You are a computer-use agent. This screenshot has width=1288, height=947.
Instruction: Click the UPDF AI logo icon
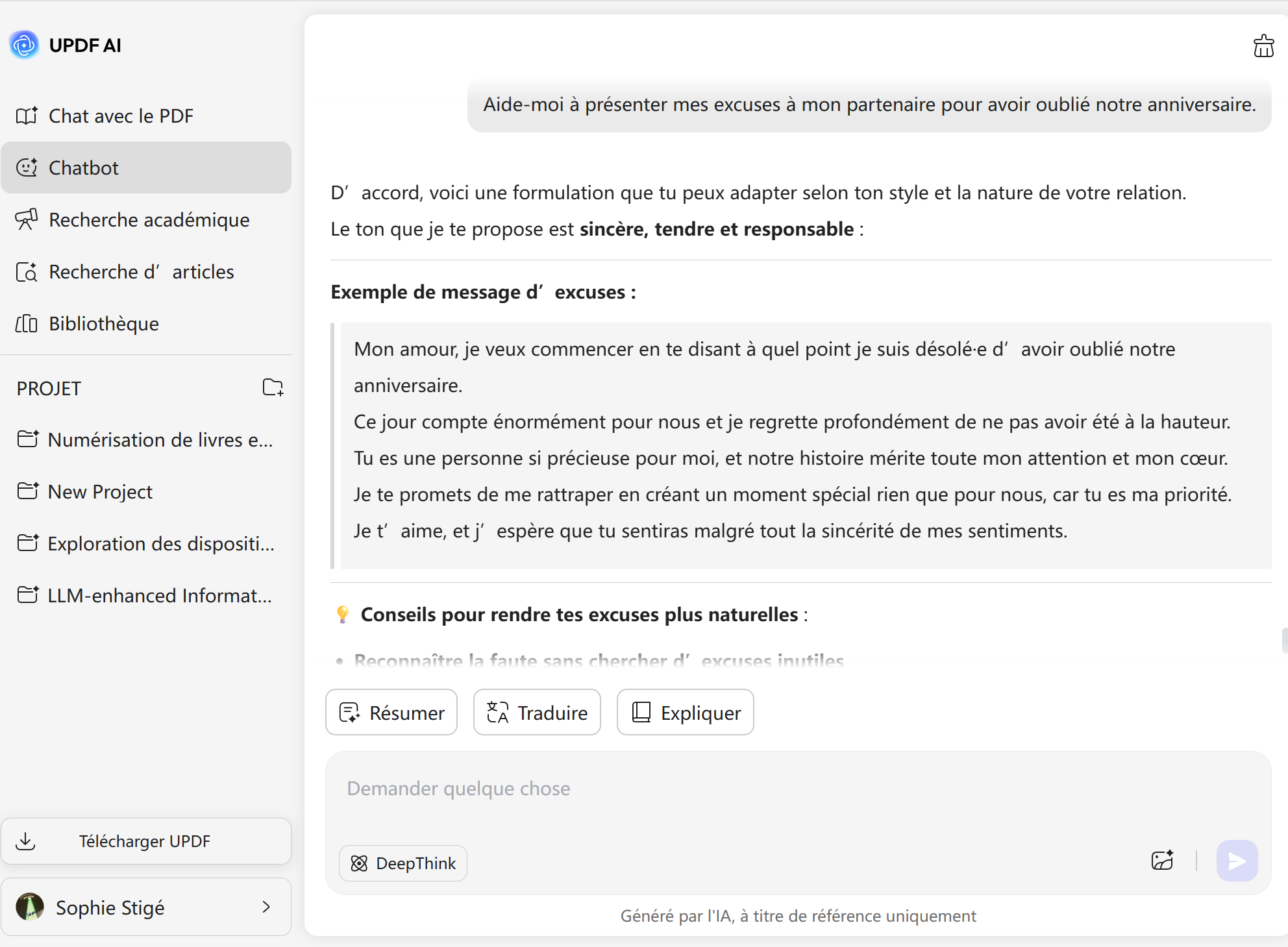tap(25, 45)
